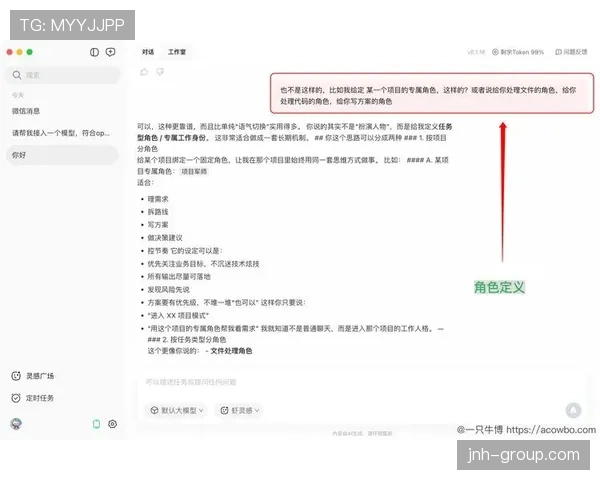600x480 pixels.
Task: Click the 理需求 bullet item
Action: [x=158, y=199]
